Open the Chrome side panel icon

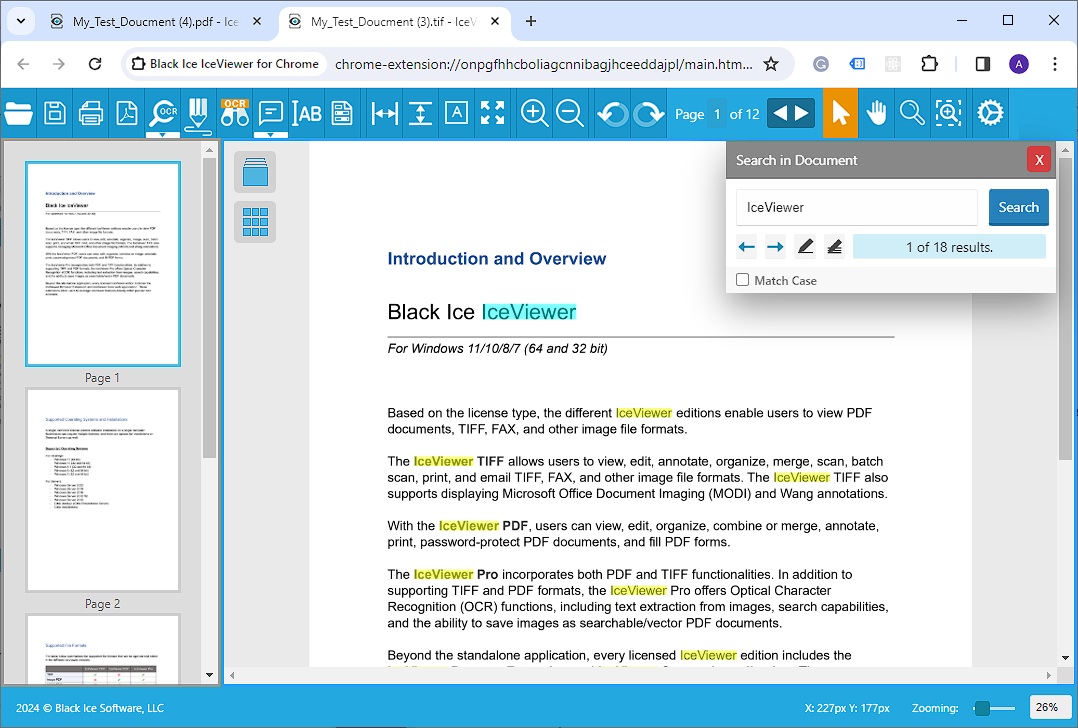point(982,64)
